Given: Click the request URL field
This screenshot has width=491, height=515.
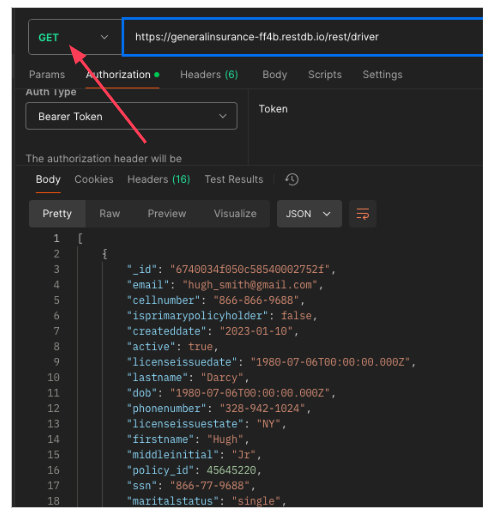Looking at the screenshot, I should (303, 37).
